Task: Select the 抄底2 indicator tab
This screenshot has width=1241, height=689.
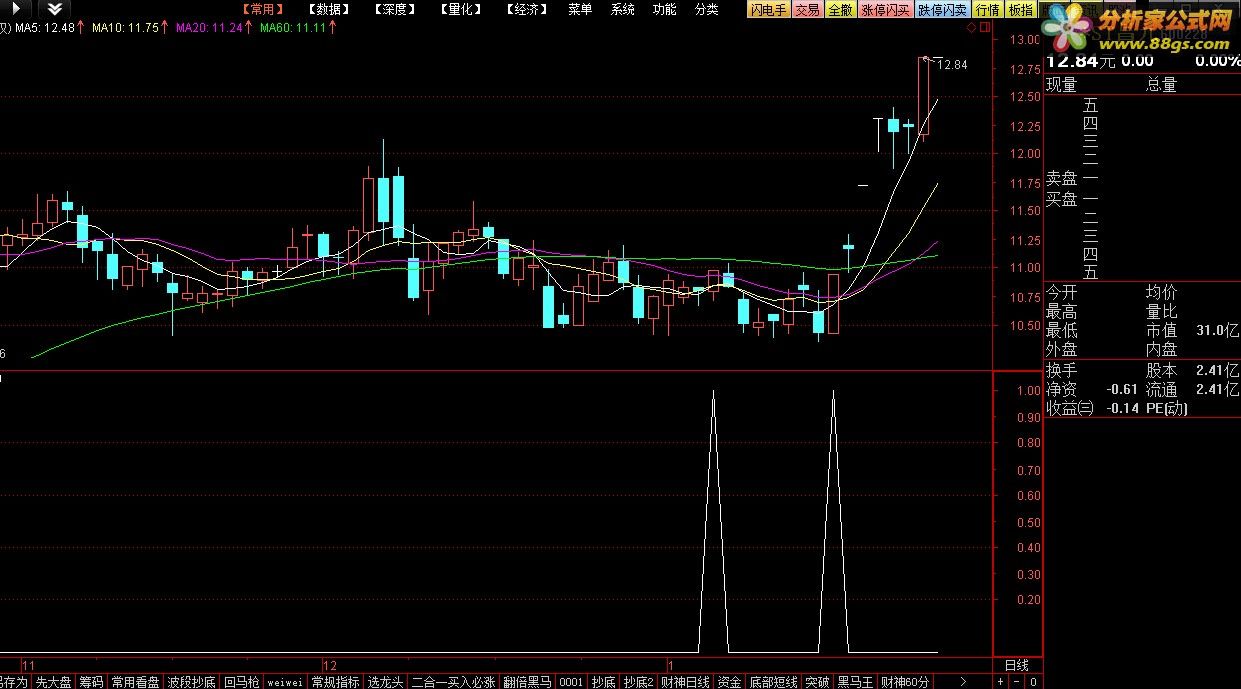Action: (x=638, y=682)
